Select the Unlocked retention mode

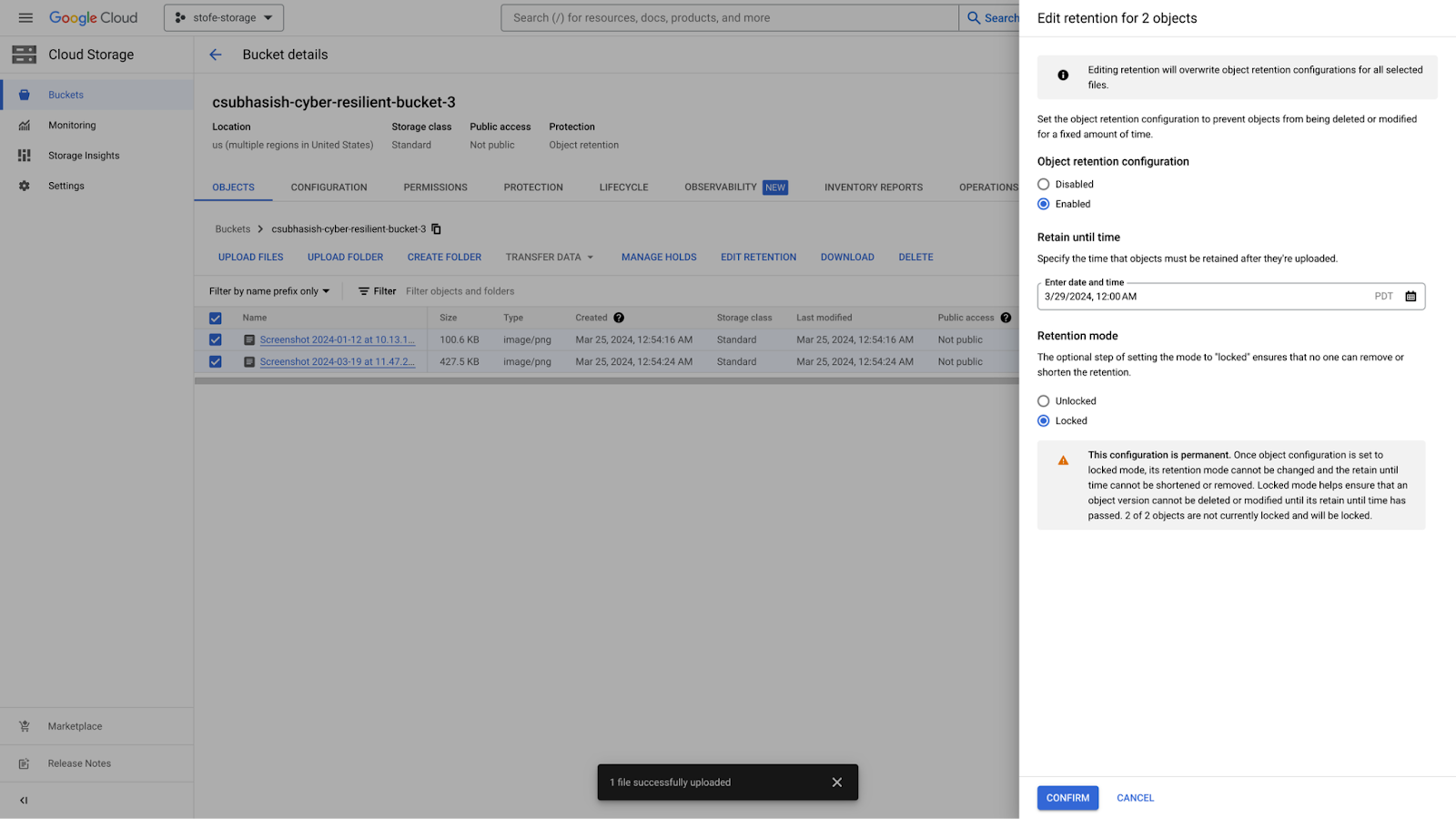1044,401
